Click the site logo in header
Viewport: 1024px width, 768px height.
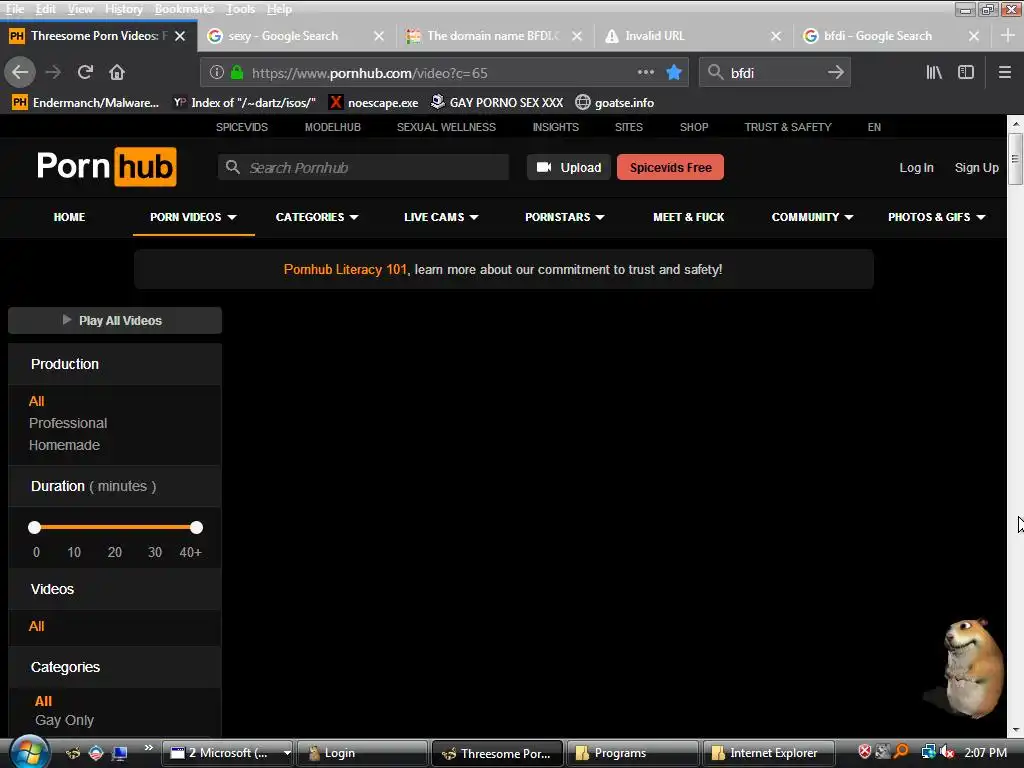pos(106,167)
